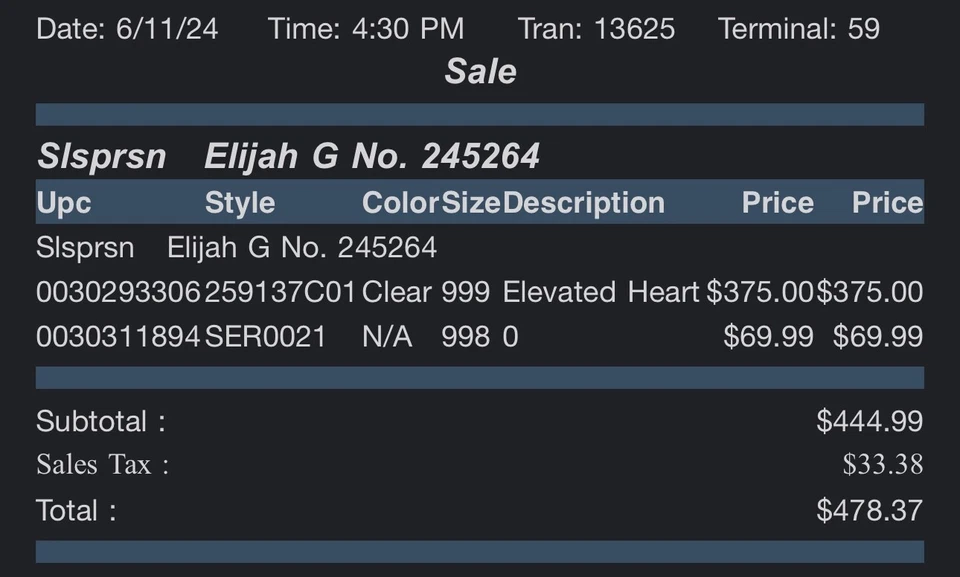Click the italic Sale heading
Image resolution: width=960 pixels, height=577 pixels.
[x=480, y=71]
